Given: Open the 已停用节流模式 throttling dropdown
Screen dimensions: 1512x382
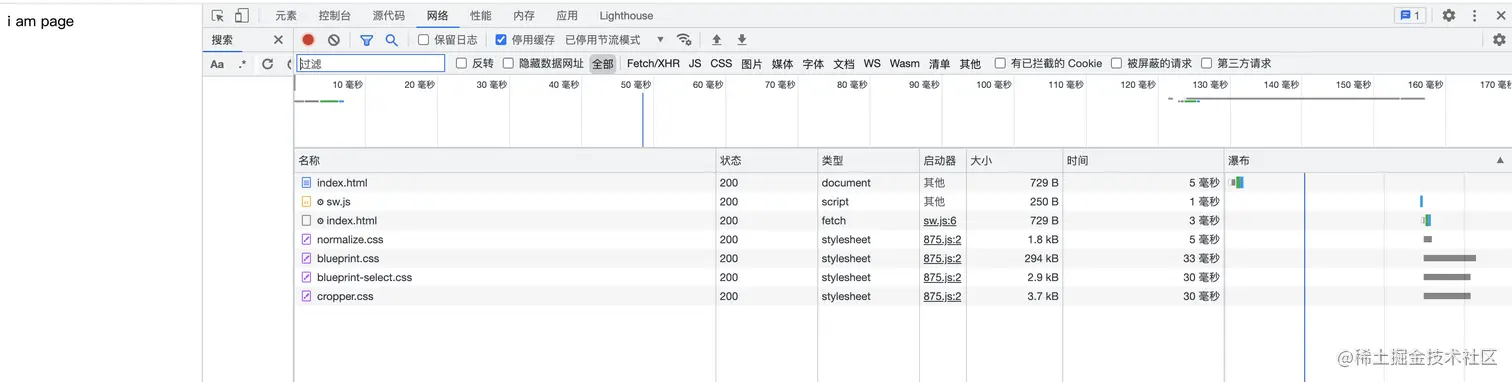Looking at the screenshot, I should pyautogui.click(x=614, y=40).
